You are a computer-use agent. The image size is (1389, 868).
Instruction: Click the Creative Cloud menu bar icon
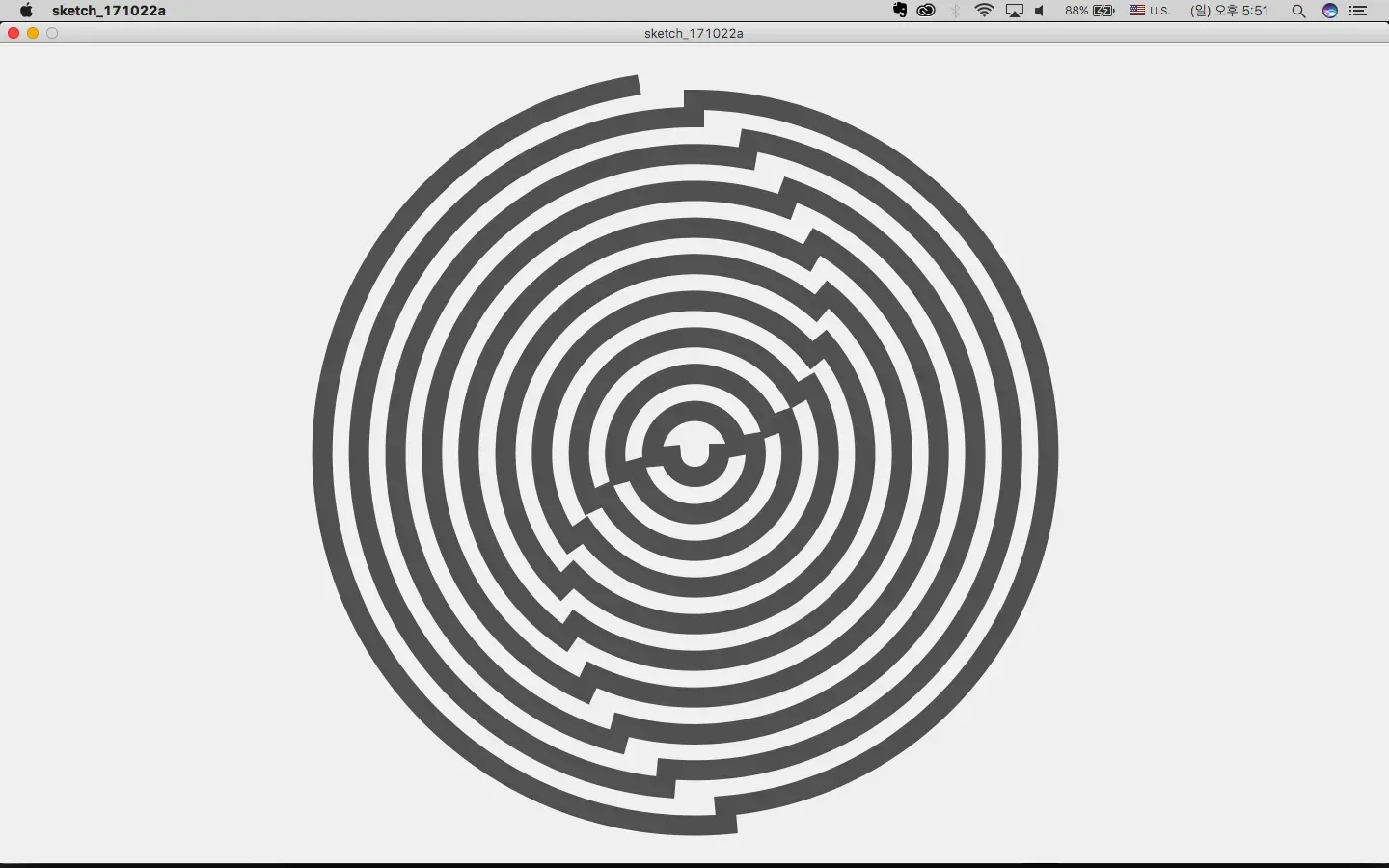[926, 11]
